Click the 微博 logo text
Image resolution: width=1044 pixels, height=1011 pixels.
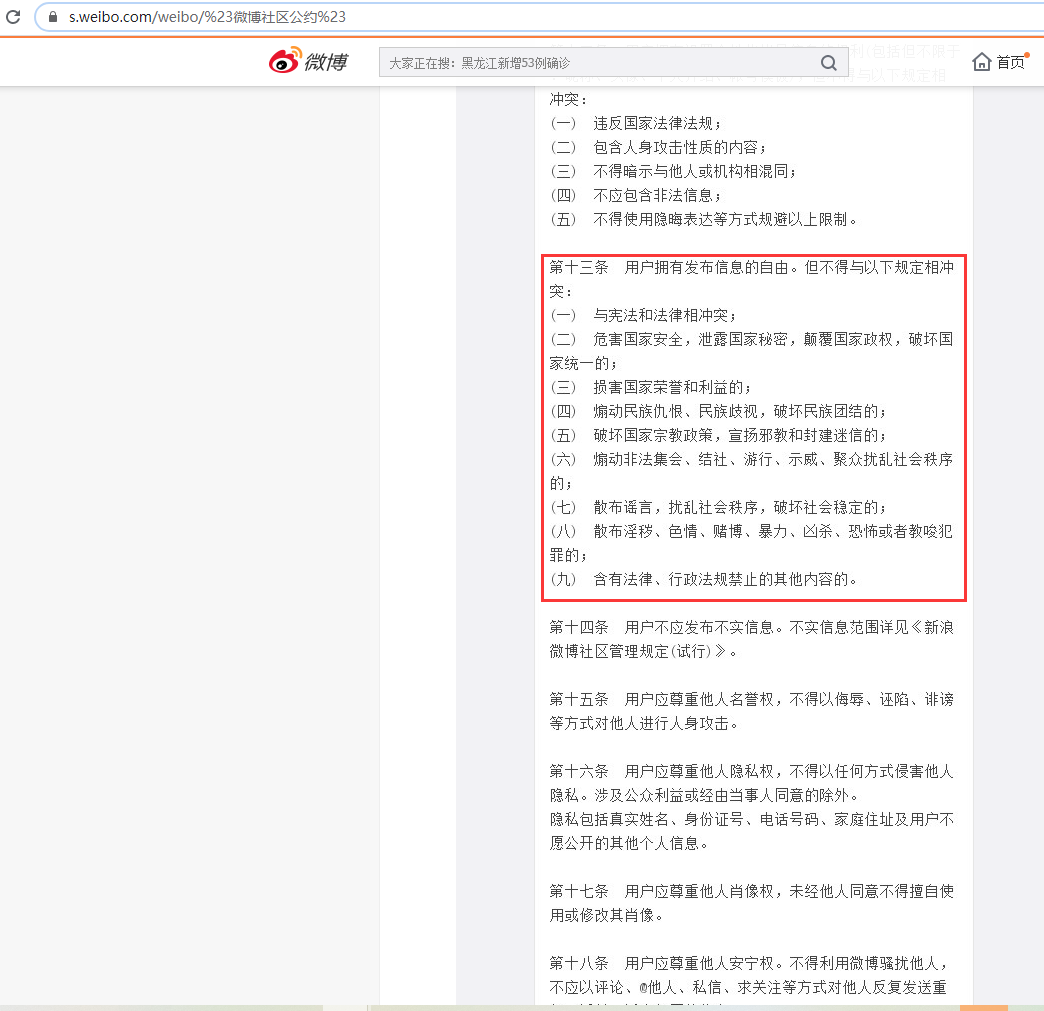pyautogui.click(x=326, y=62)
